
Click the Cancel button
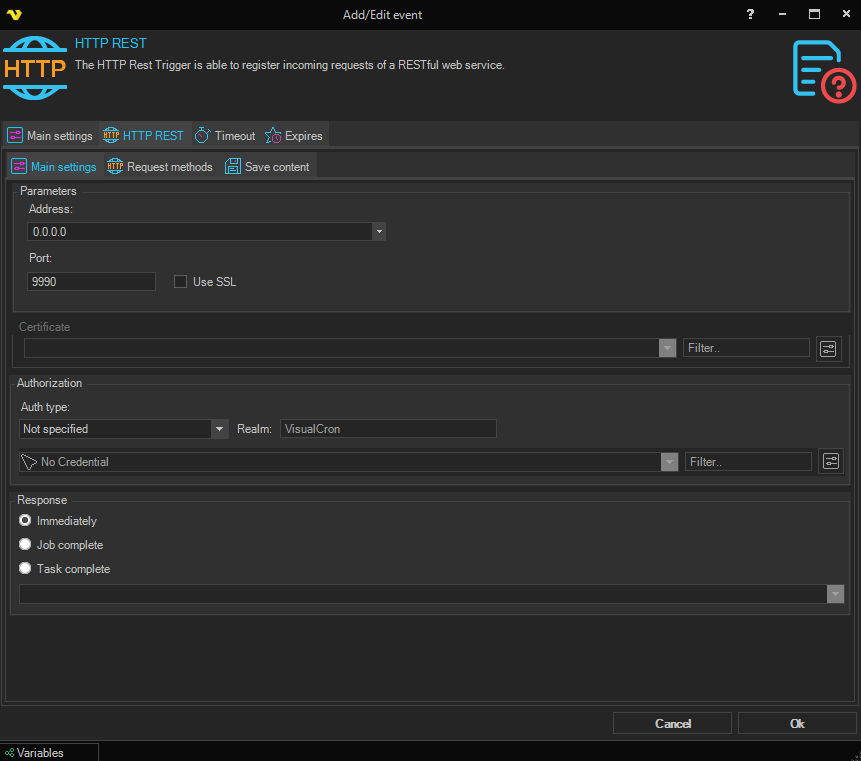(x=672, y=723)
